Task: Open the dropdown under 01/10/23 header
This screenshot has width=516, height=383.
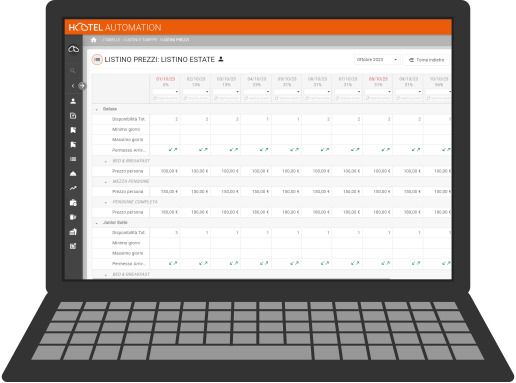Action: [166, 91]
